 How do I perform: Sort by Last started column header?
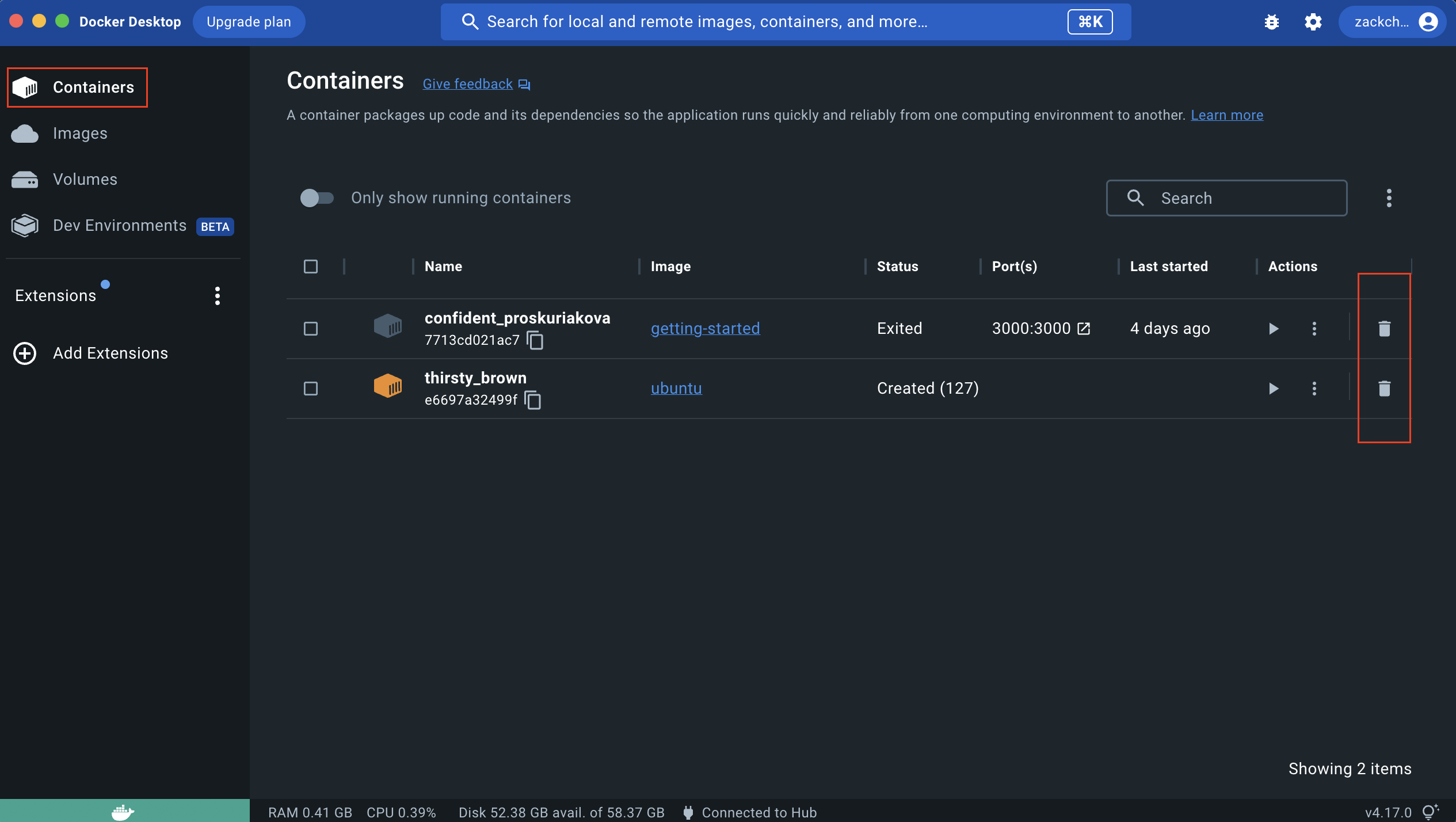coord(1169,267)
